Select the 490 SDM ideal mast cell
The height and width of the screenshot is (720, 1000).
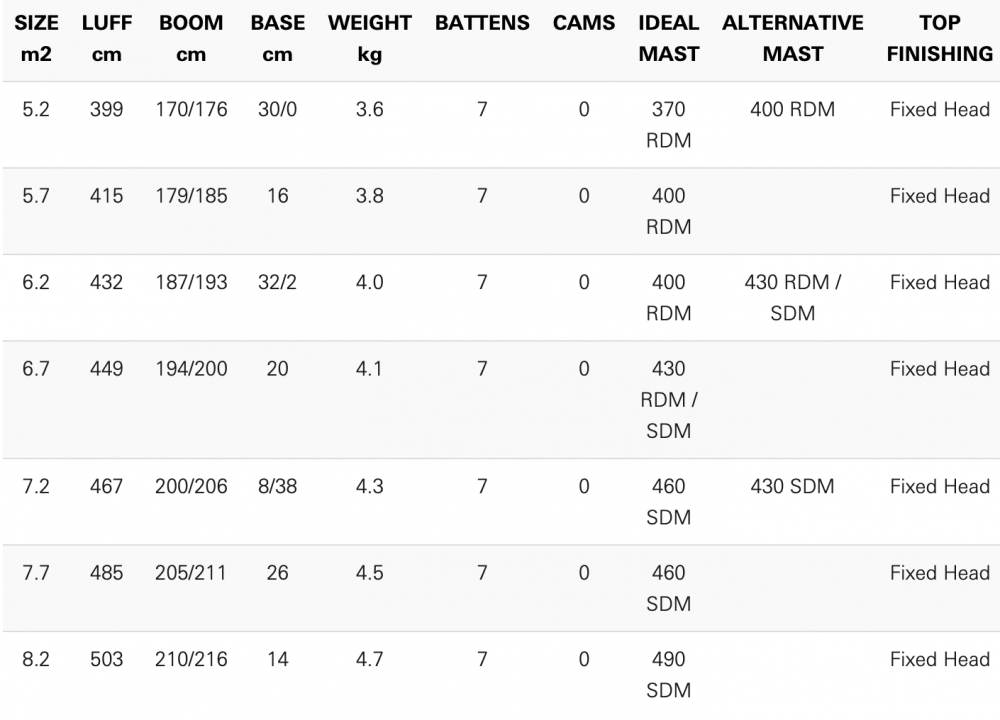pyautogui.click(x=669, y=675)
